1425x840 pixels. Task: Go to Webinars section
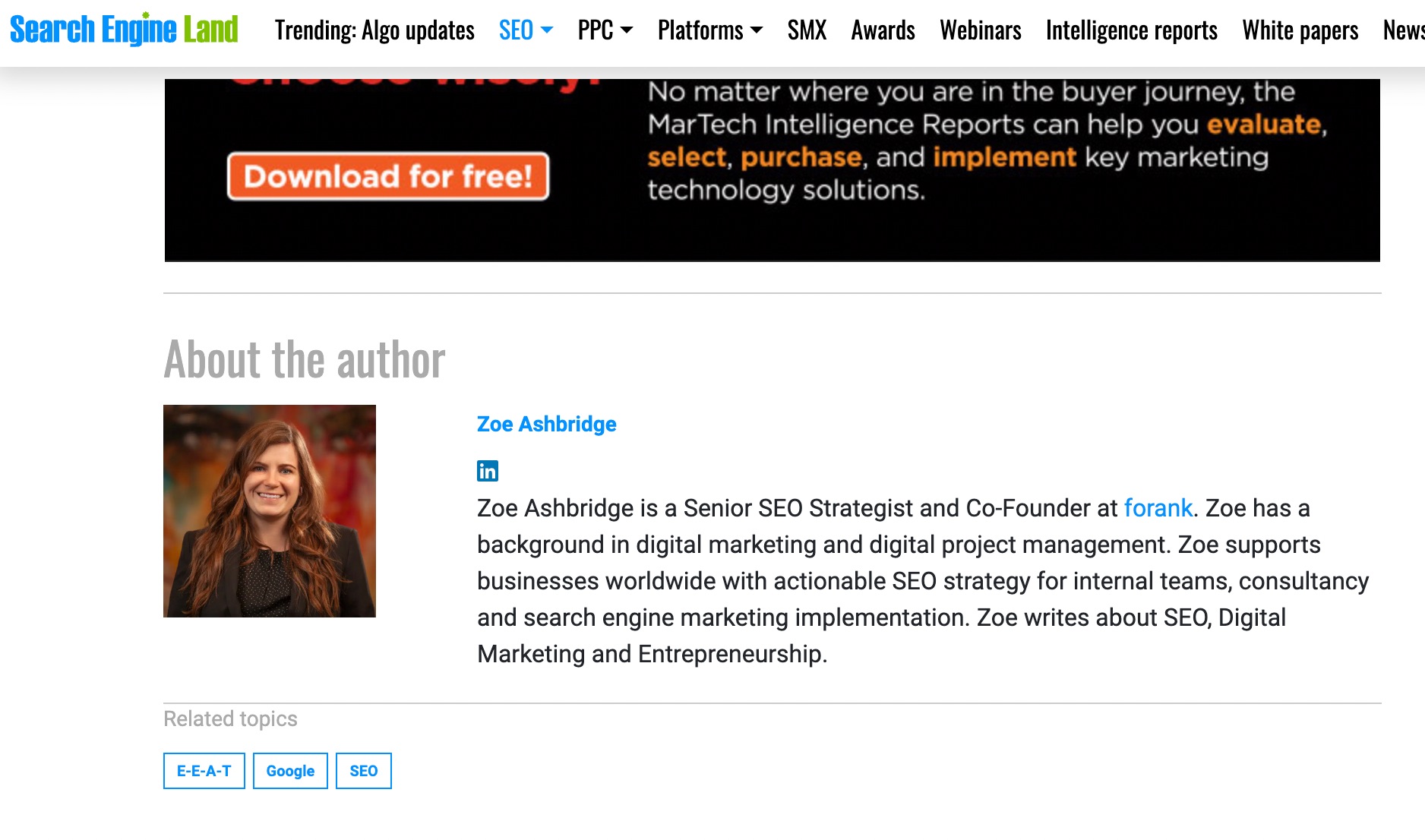click(x=980, y=30)
